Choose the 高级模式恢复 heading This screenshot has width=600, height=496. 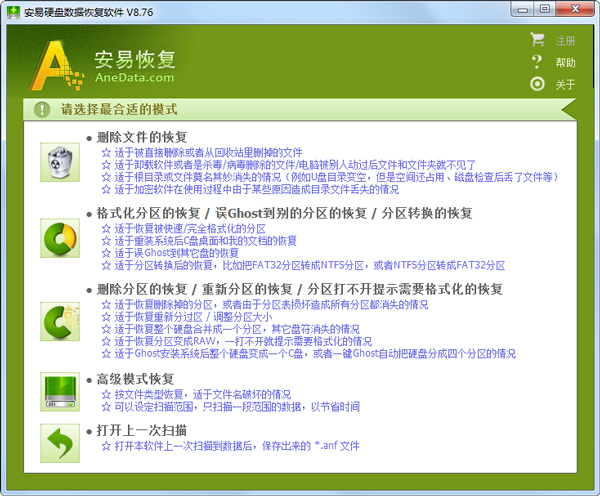pos(135,380)
